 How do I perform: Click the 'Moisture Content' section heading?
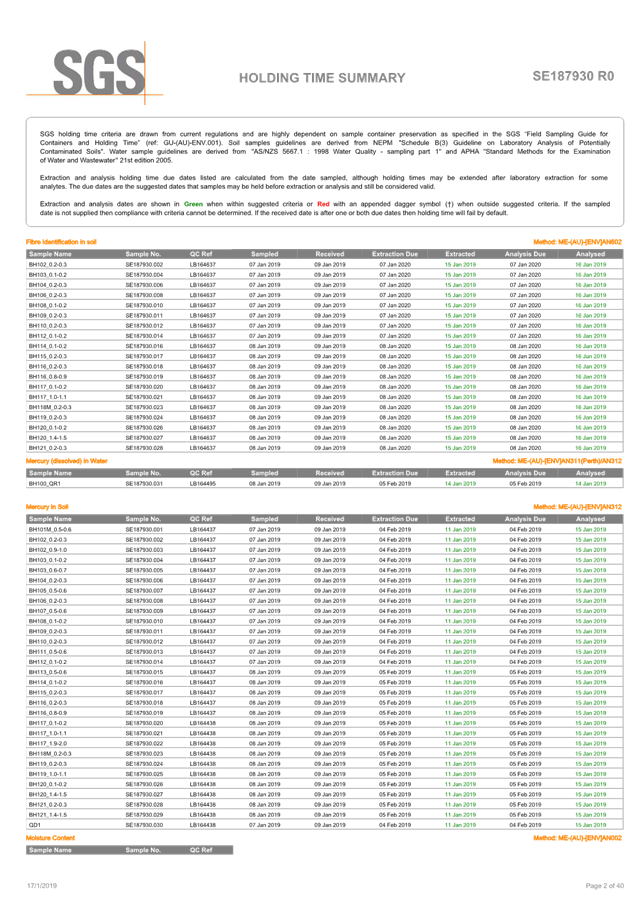click(x=50, y=838)
